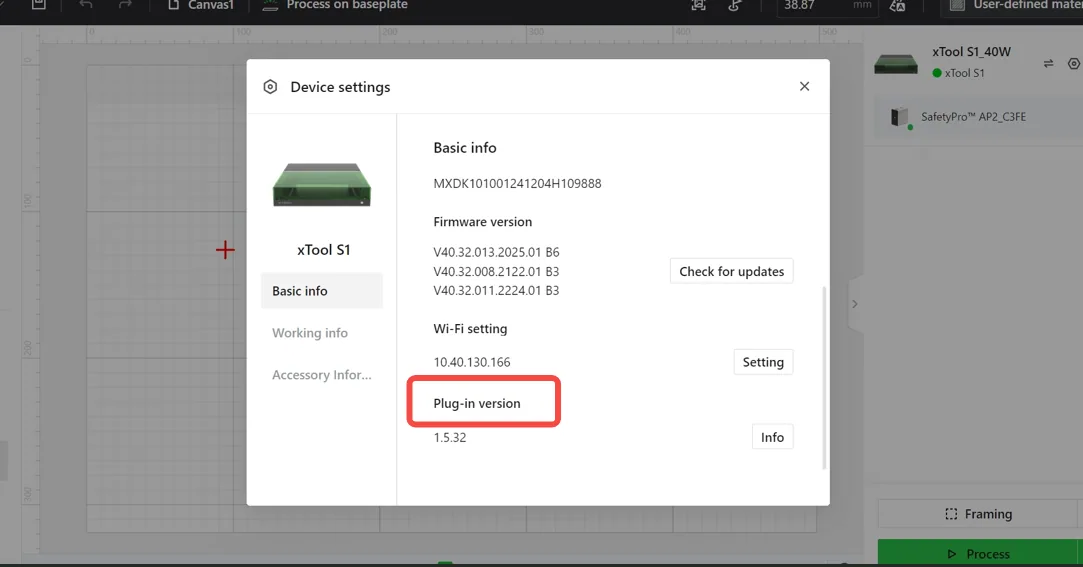This screenshot has height=567, width=1083.
Task: Collapse the right panel with chevron arrow
Action: [x=854, y=304]
